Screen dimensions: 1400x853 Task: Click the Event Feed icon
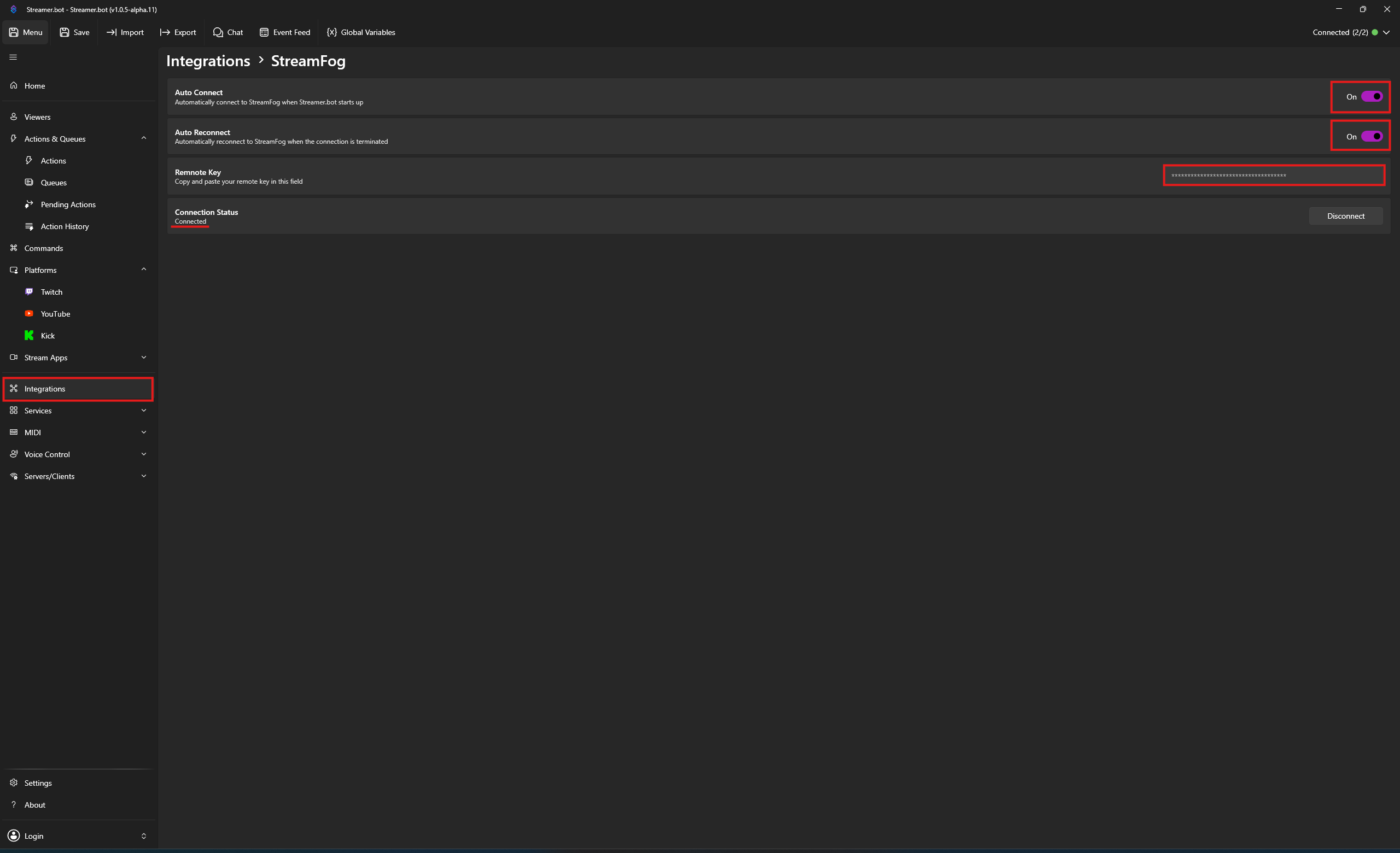coord(264,32)
